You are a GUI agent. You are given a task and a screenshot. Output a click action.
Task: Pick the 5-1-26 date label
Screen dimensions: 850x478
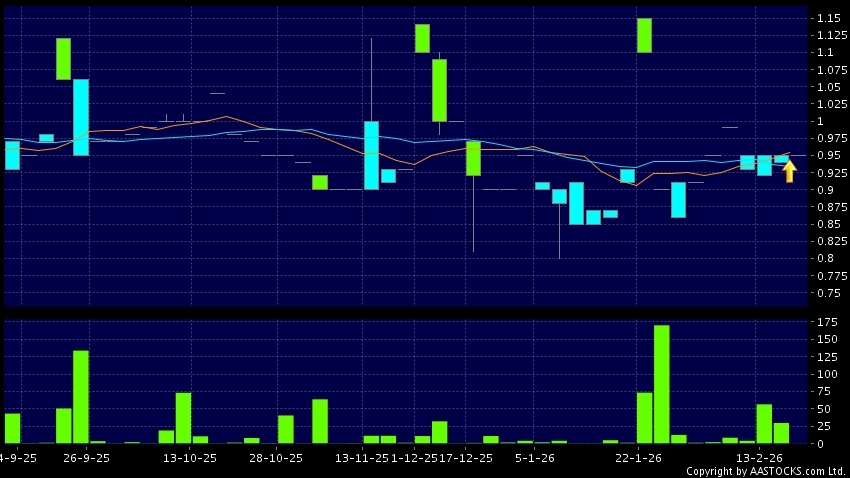[x=534, y=458]
